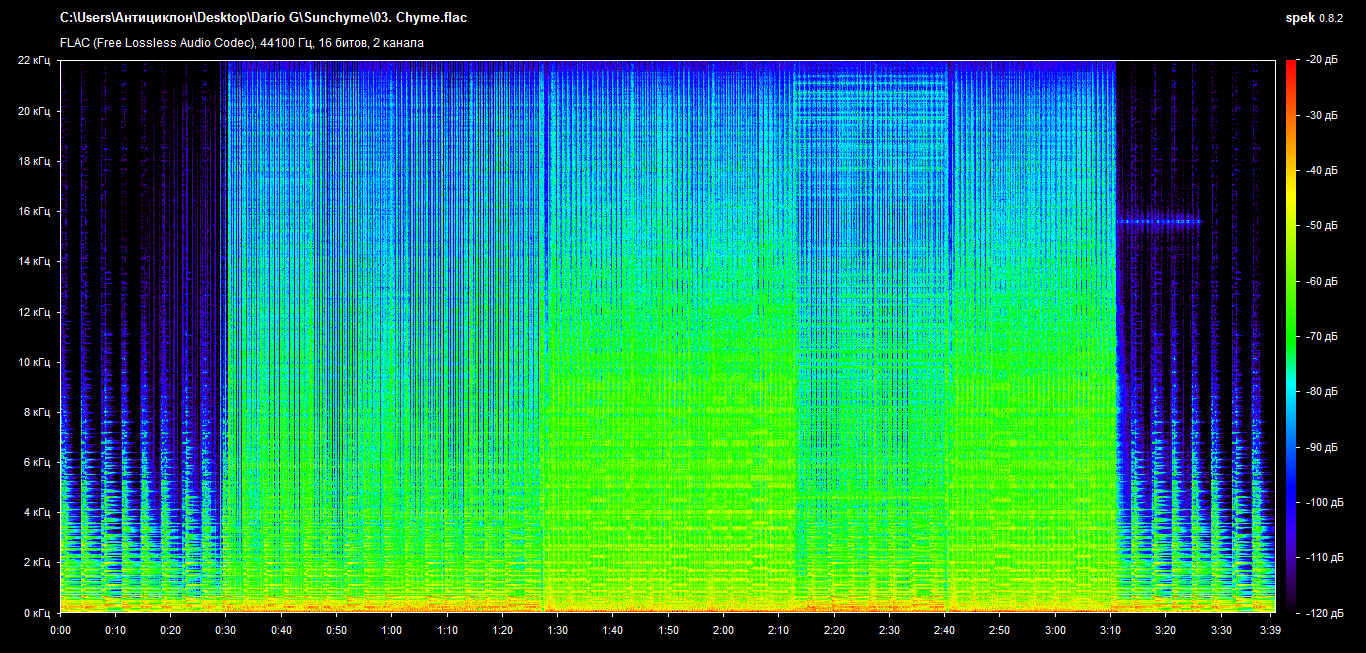Click the 0:20 time axis label
Image resolution: width=1366 pixels, height=653 pixels.
171,631
